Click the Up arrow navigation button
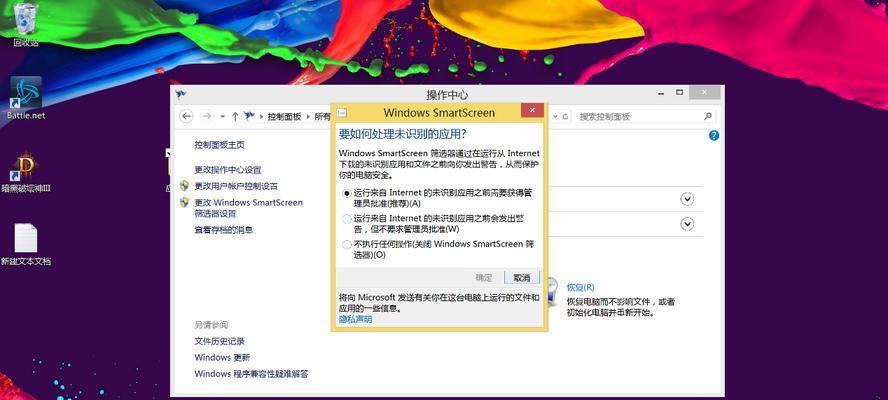This screenshot has width=888, height=400. (x=235, y=116)
